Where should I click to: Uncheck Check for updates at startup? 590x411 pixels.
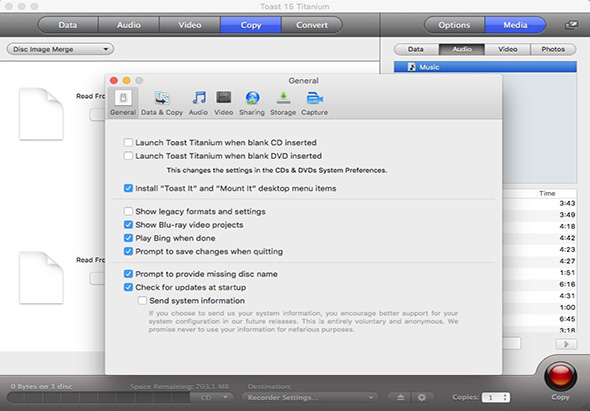(x=128, y=288)
